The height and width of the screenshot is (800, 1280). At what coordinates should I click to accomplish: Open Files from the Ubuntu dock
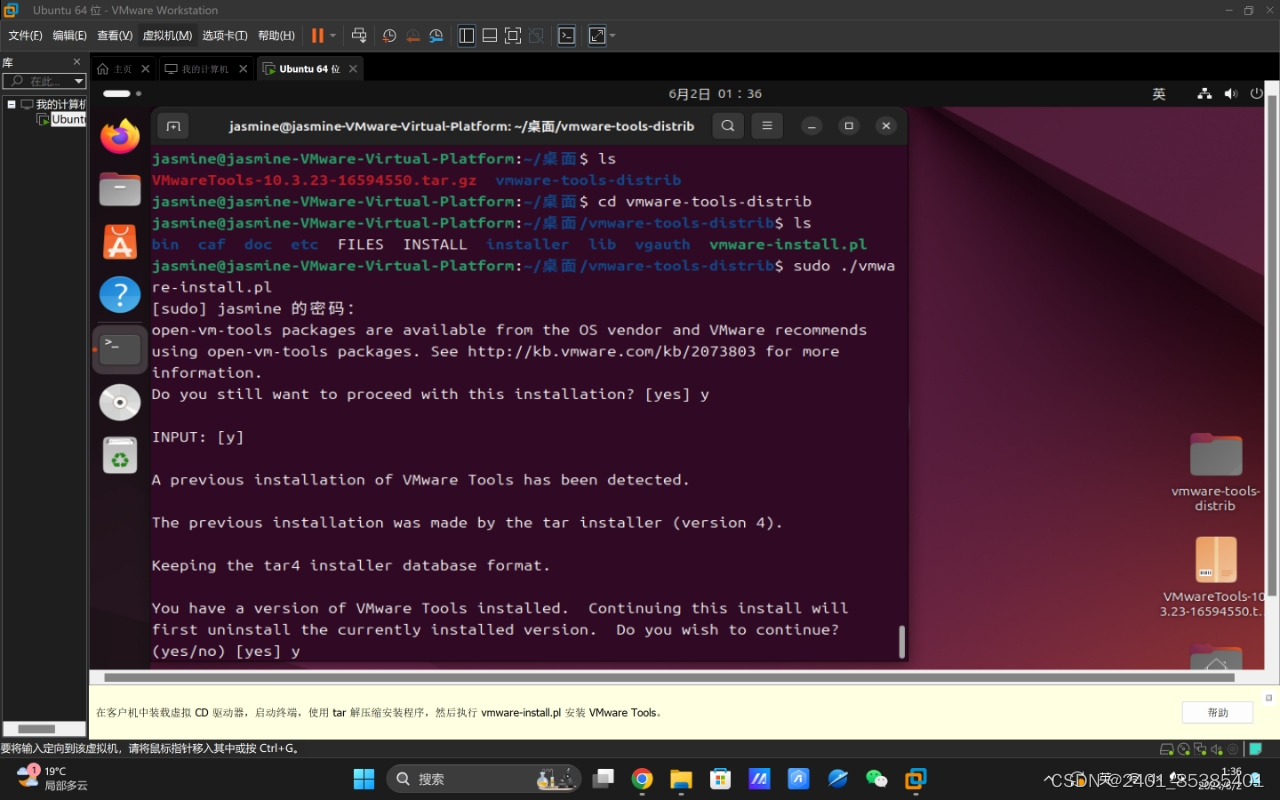pyautogui.click(x=120, y=189)
